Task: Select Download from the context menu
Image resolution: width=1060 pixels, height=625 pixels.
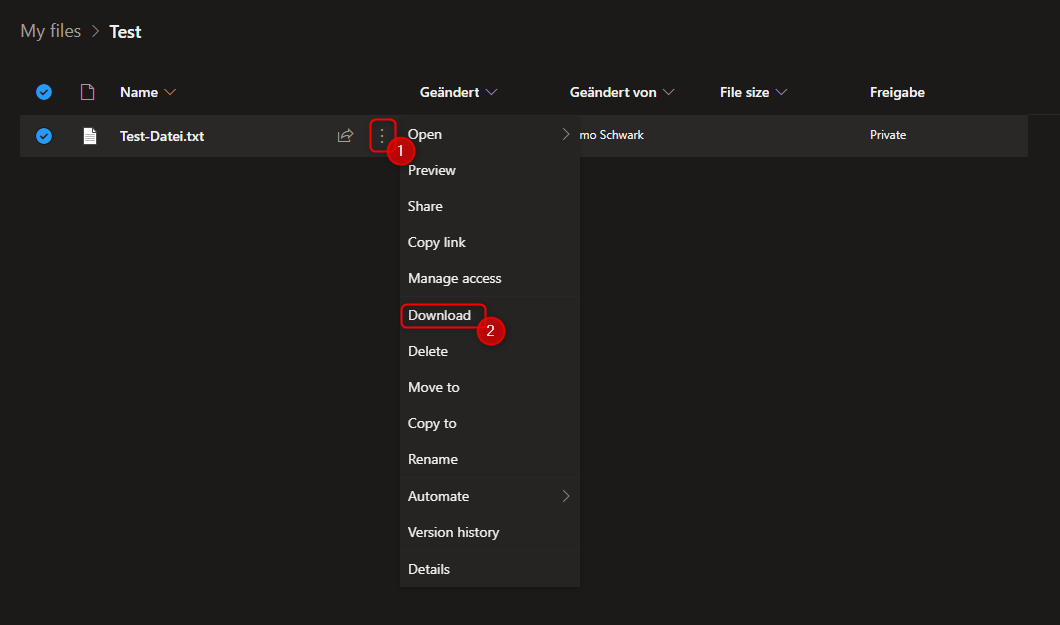Action: click(439, 315)
